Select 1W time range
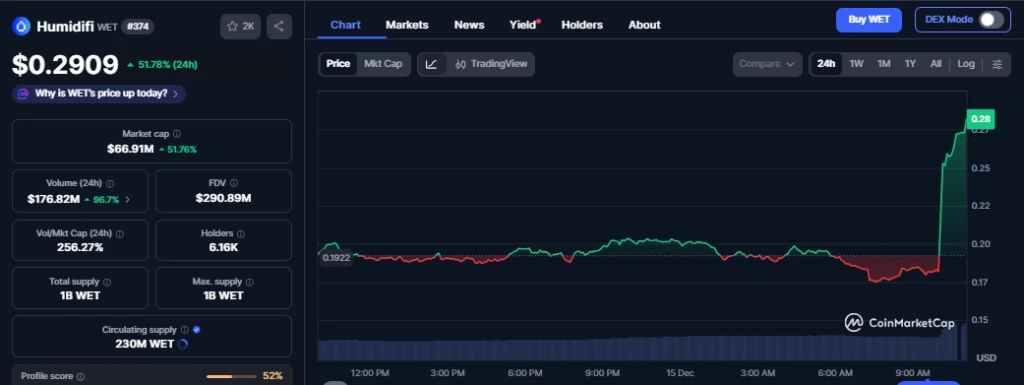Image resolution: width=1024 pixels, height=385 pixels. point(856,64)
